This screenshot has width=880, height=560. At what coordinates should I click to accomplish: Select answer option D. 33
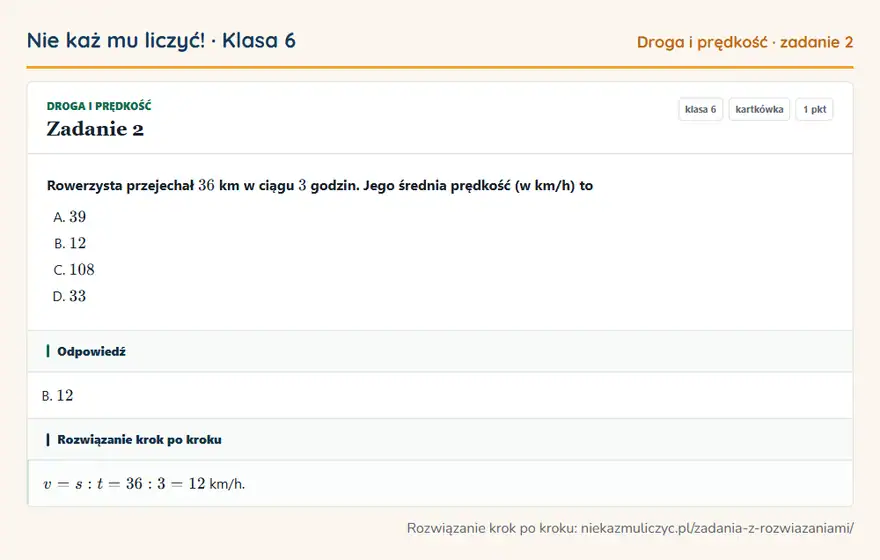70,296
